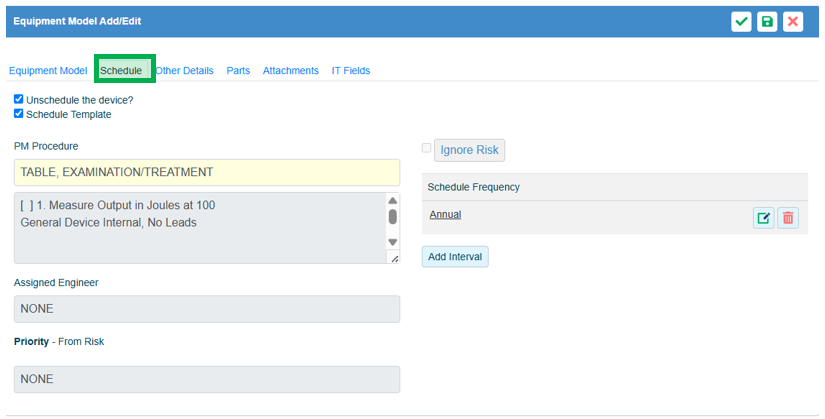Viewport: 825px width, 419px height.
Task: Click the green checkmark confirm icon
Action: [741, 22]
